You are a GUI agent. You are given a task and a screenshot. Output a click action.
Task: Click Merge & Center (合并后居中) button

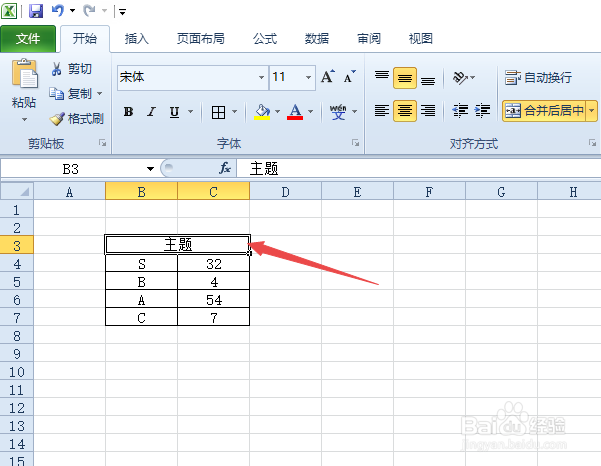pyautogui.click(x=544, y=111)
